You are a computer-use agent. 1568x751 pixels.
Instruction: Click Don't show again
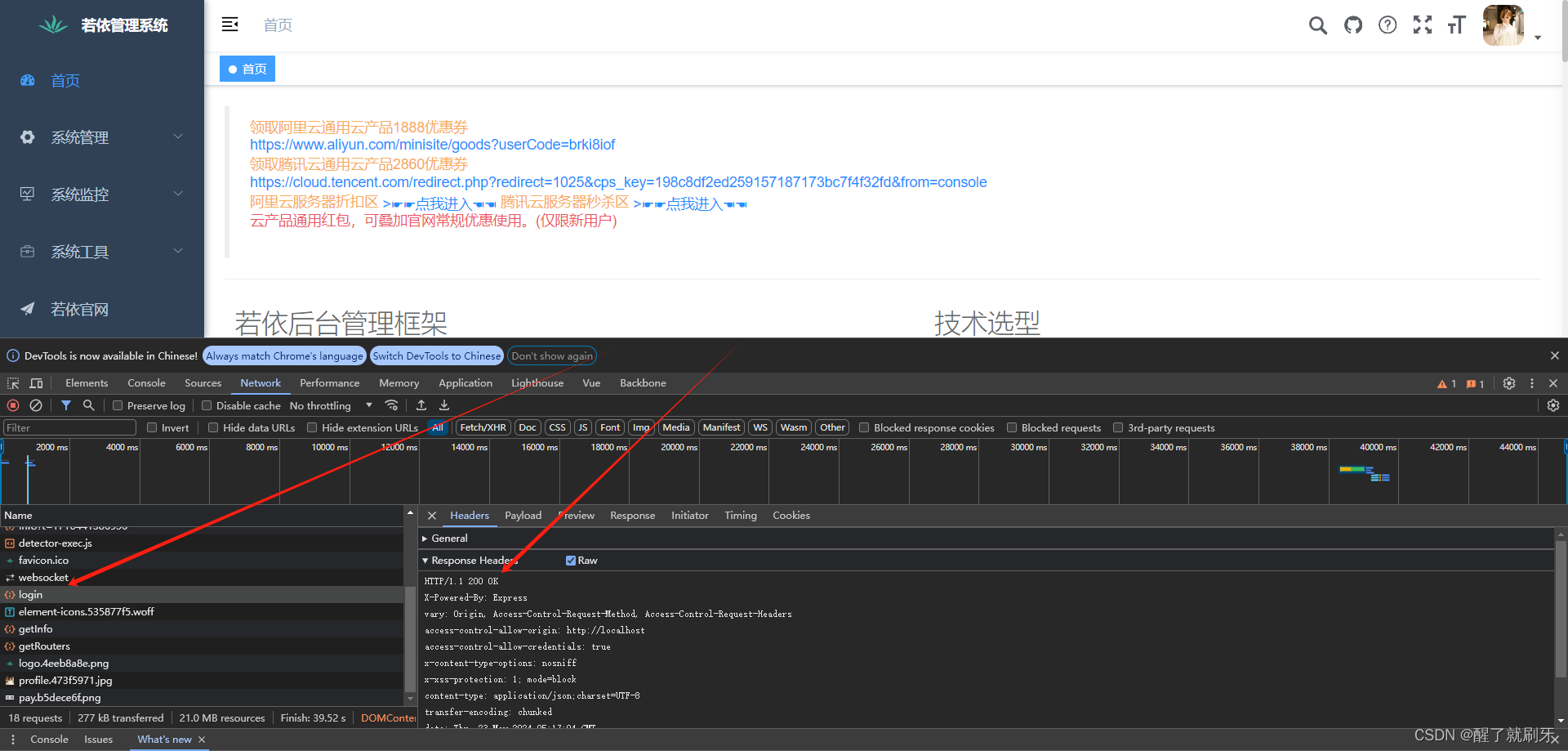coord(552,355)
